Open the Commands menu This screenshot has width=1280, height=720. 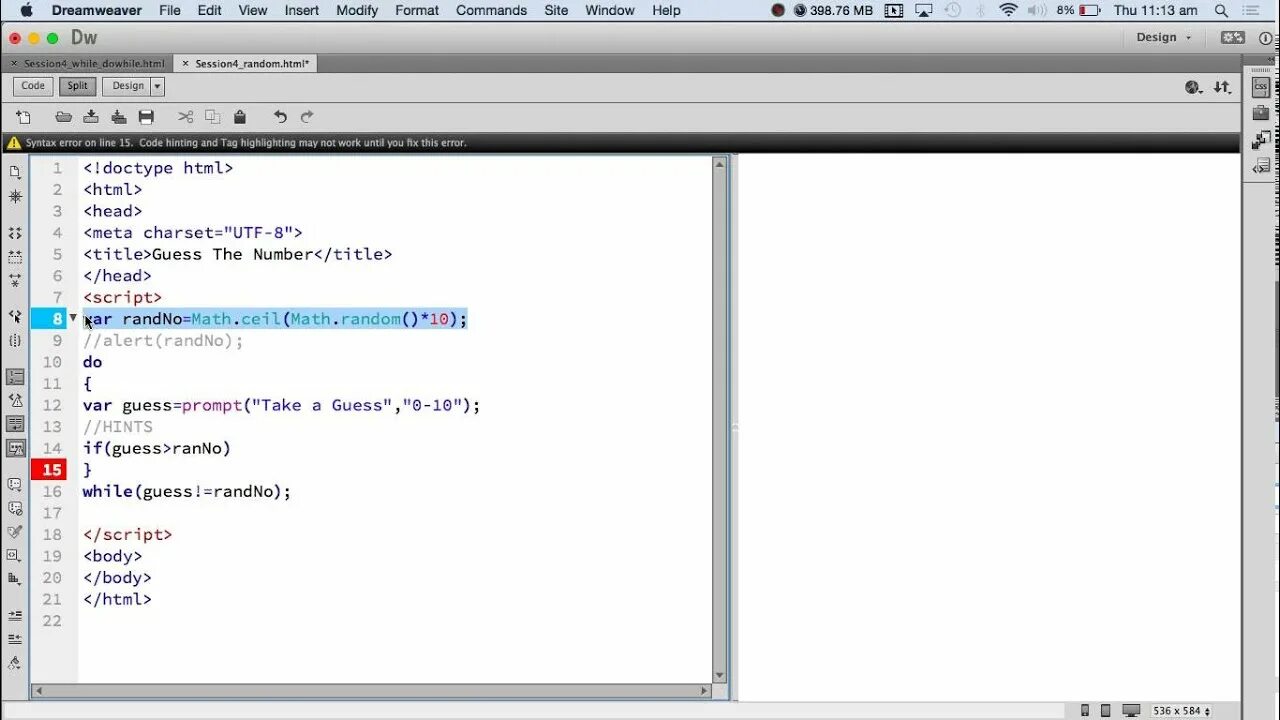click(x=491, y=10)
